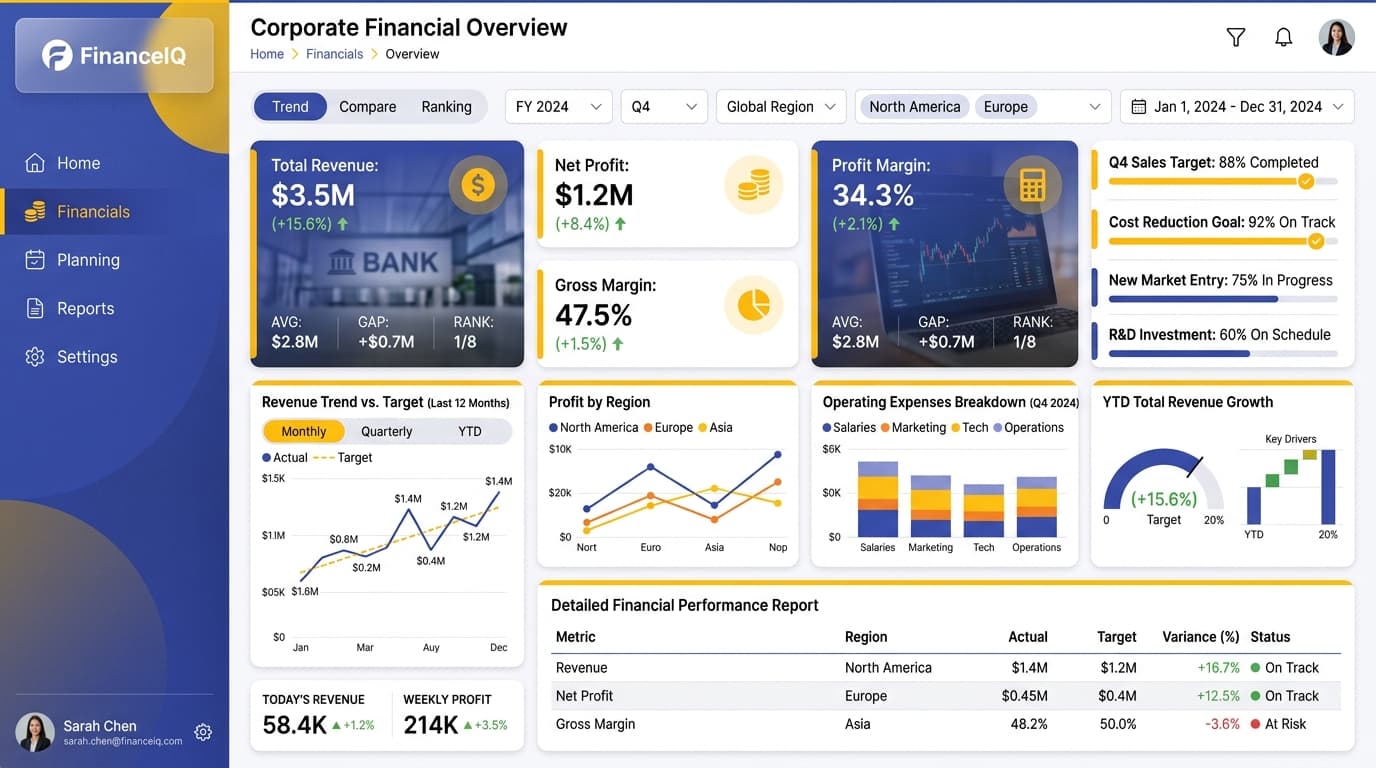Click the checkmark on Cost Reduction Goal bar
The width and height of the screenshot is (1376, 768).
(x=1316, y=241)
